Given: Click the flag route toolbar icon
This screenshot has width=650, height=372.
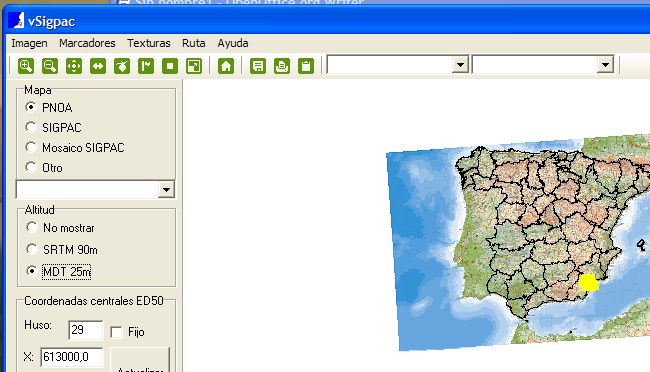Looking at the screenshot, I should (x=146, y=66).
